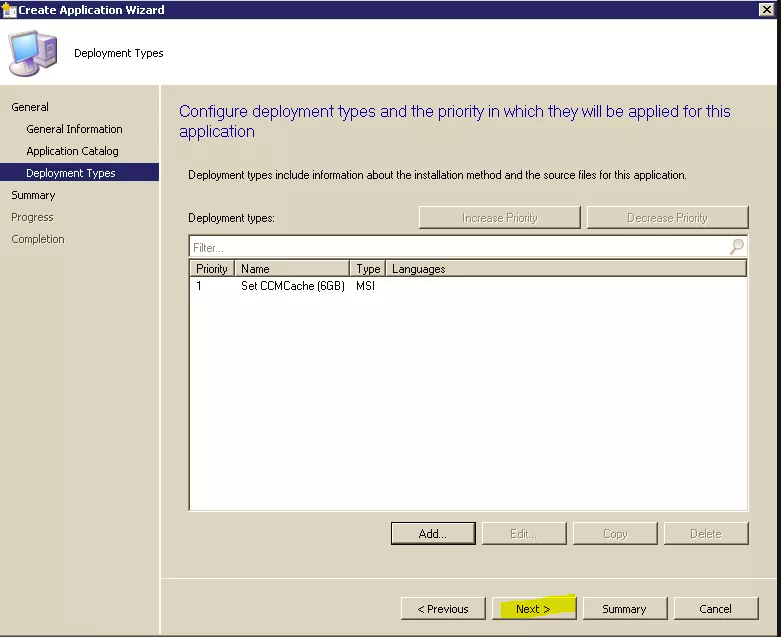Select the Progress step in sidebar
The width and height of the screenshot is (781, 637).
(x=32, y=217)
